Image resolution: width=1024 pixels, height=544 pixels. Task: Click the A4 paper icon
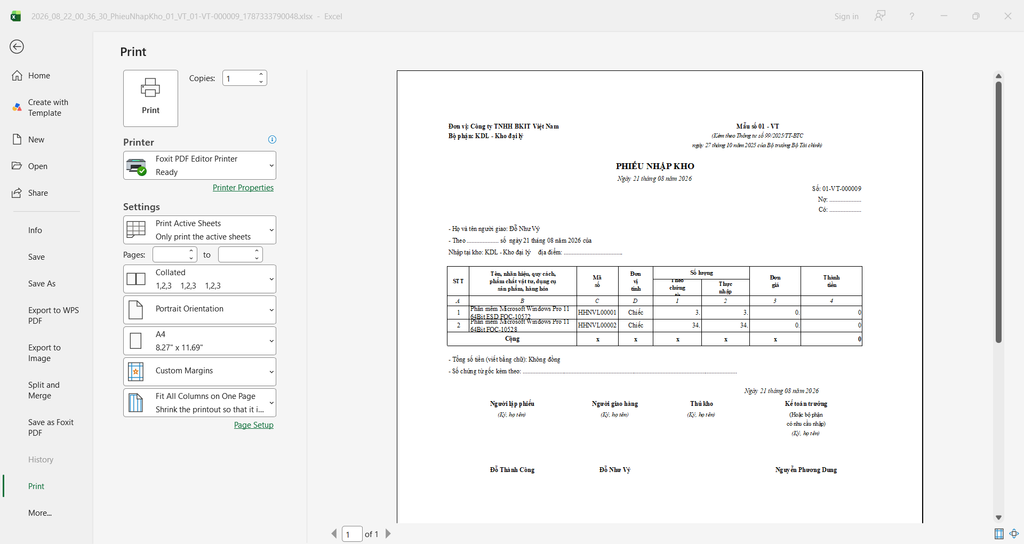[136, 341]
